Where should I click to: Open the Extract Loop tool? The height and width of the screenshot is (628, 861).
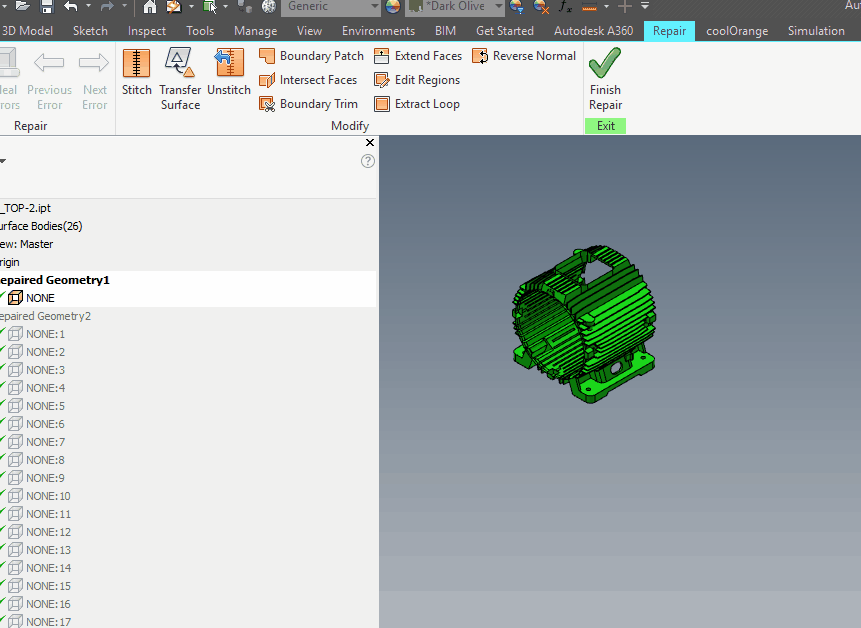[383, 103]
